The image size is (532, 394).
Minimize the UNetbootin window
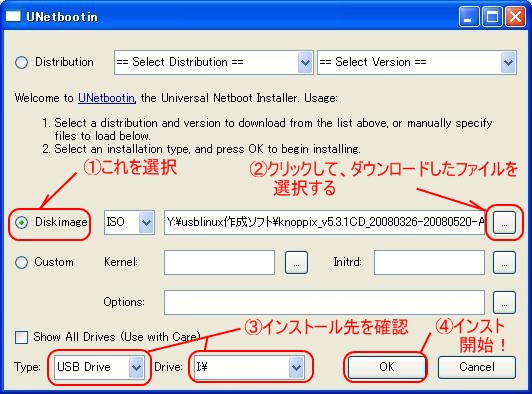tap(469, 16)
